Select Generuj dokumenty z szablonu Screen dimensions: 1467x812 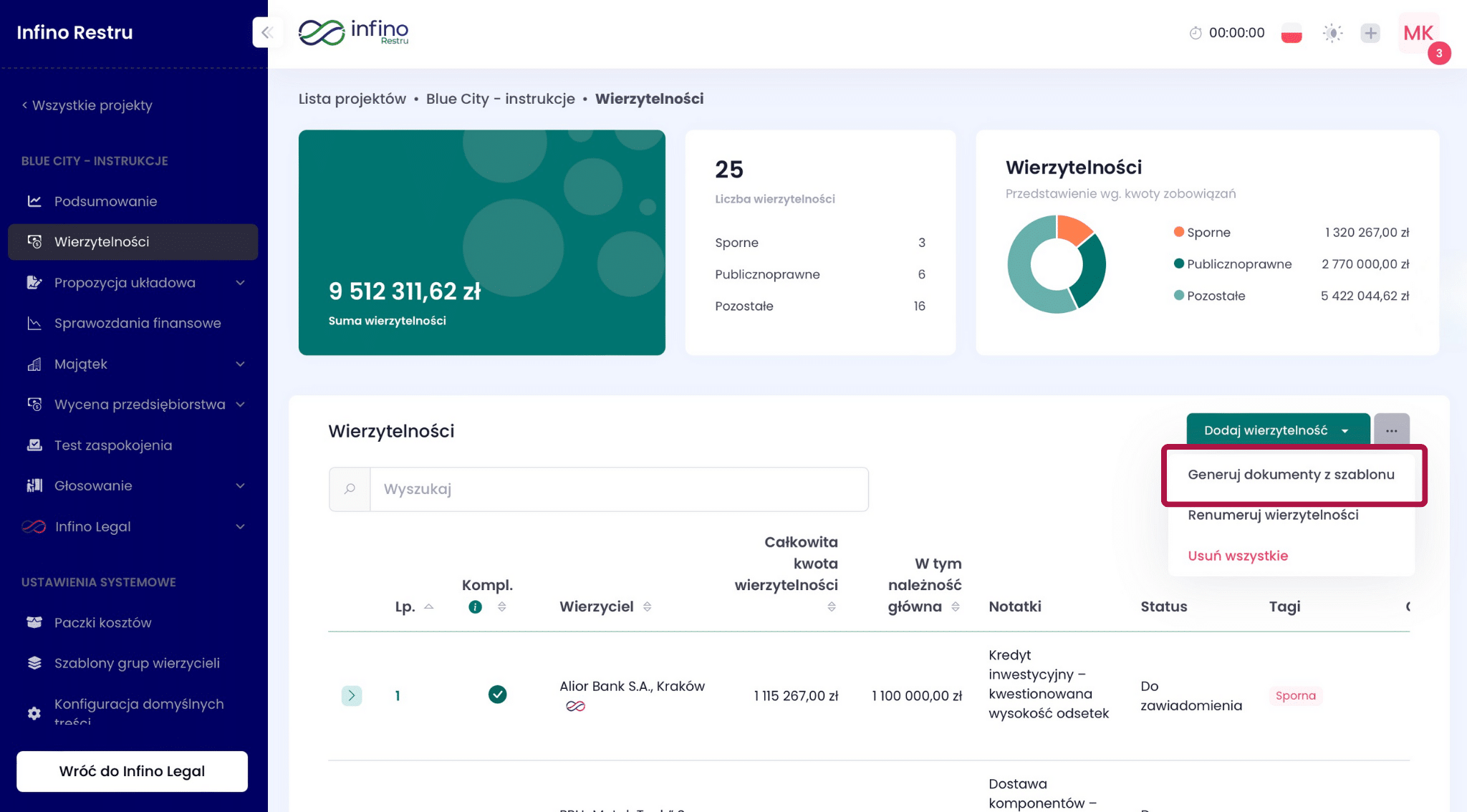1291,475
